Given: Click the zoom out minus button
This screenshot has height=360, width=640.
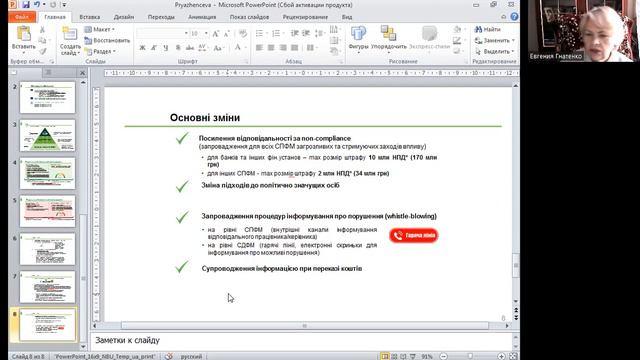Looking at the screenshot, I should point(444,356).
